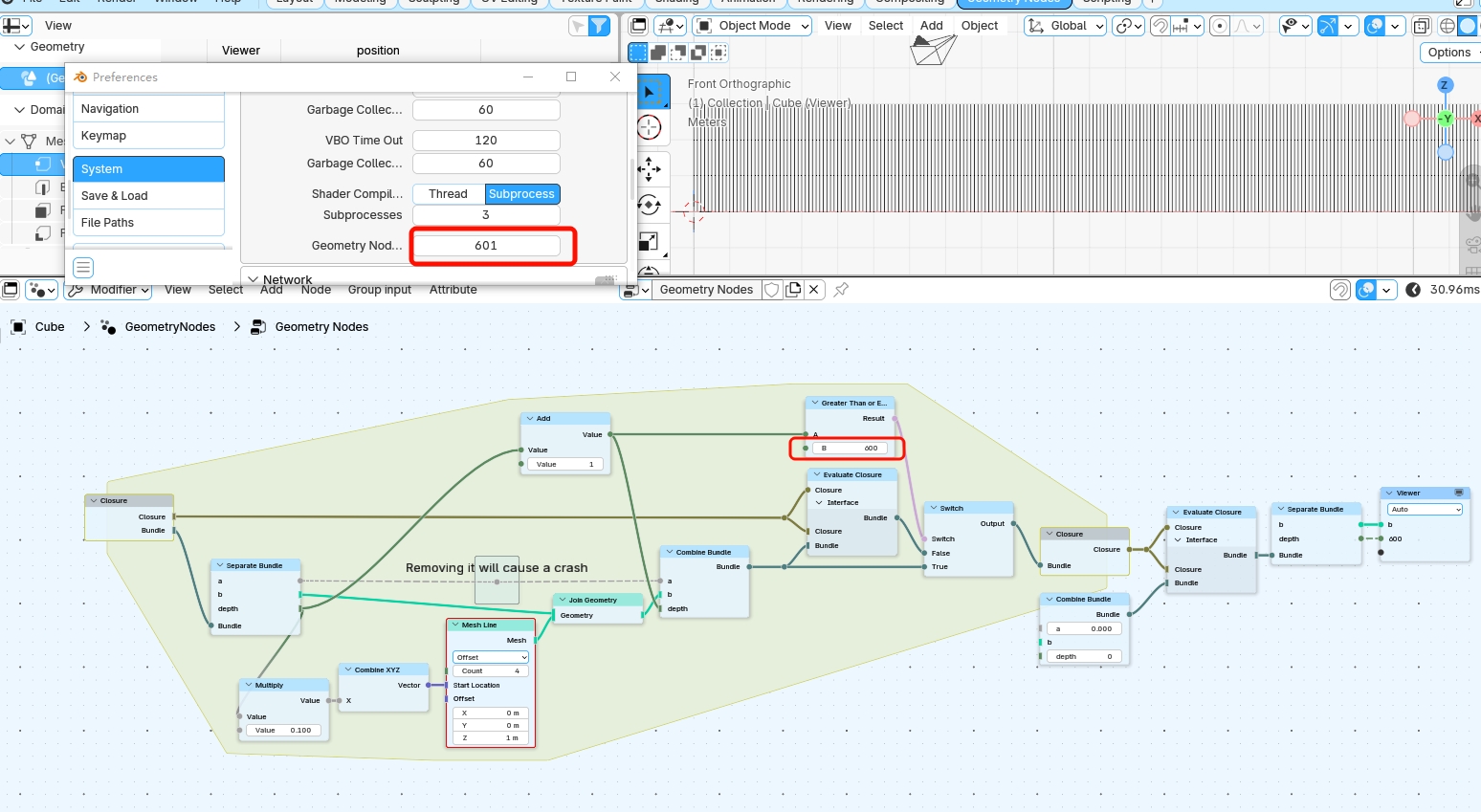Activate the Scale tool in viewport toolbar

tap(650, 240)
